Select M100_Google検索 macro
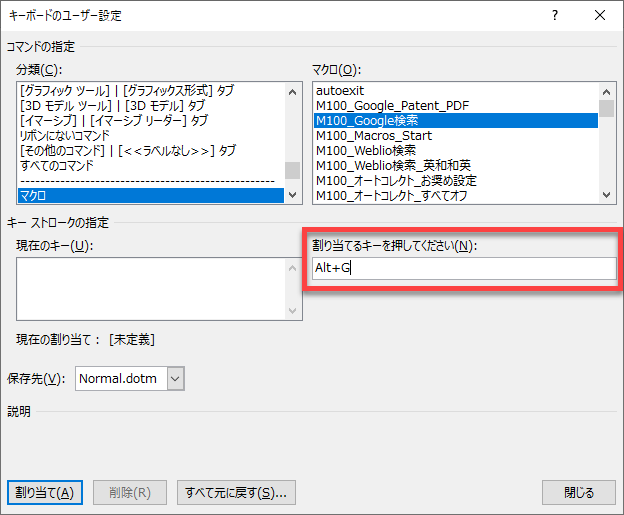The width and height of the screenshot is (624, 515). pos(455,121)
